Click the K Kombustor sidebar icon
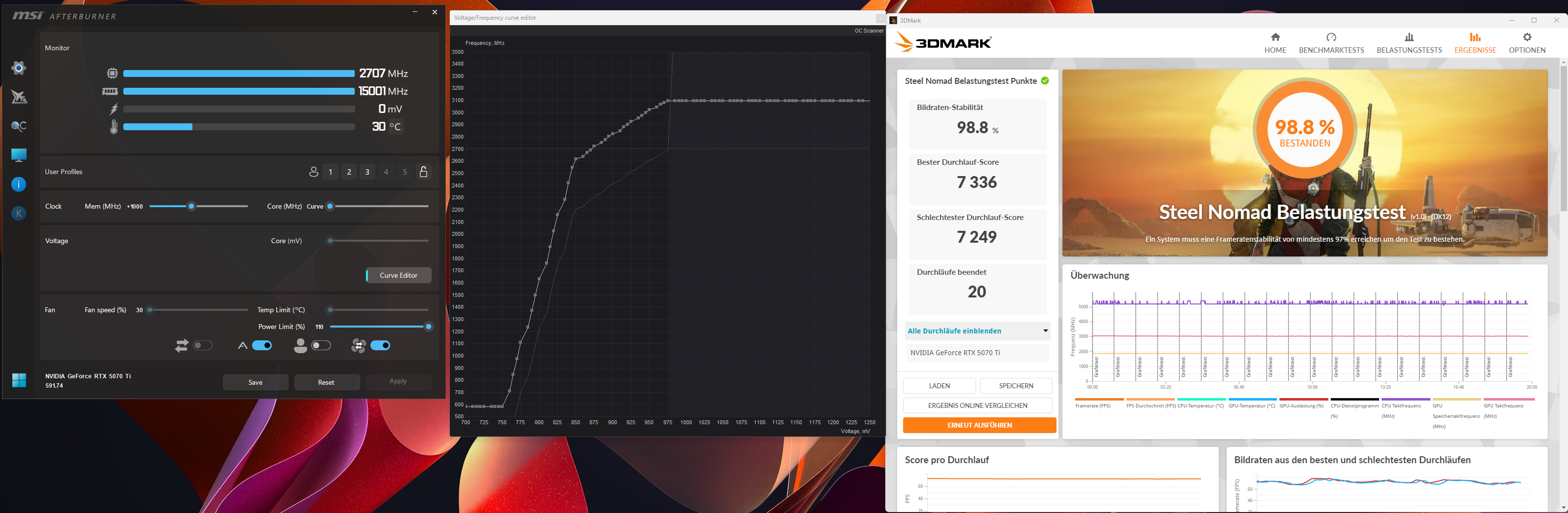 coord(19,214)
